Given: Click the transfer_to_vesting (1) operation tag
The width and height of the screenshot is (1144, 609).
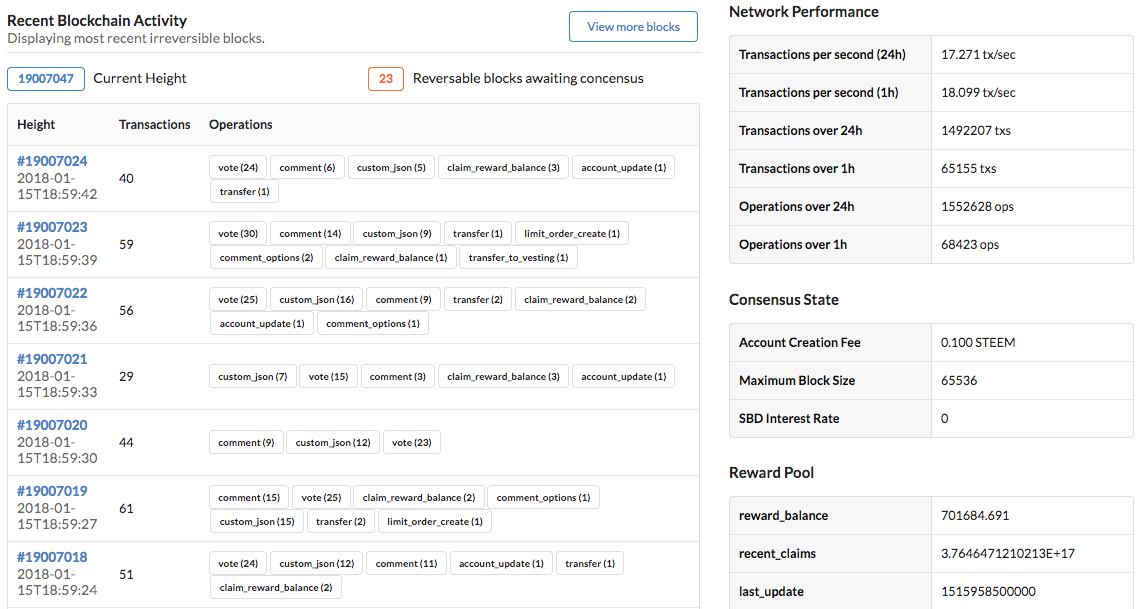Looking at the screenshot, I should pos(518,257).
